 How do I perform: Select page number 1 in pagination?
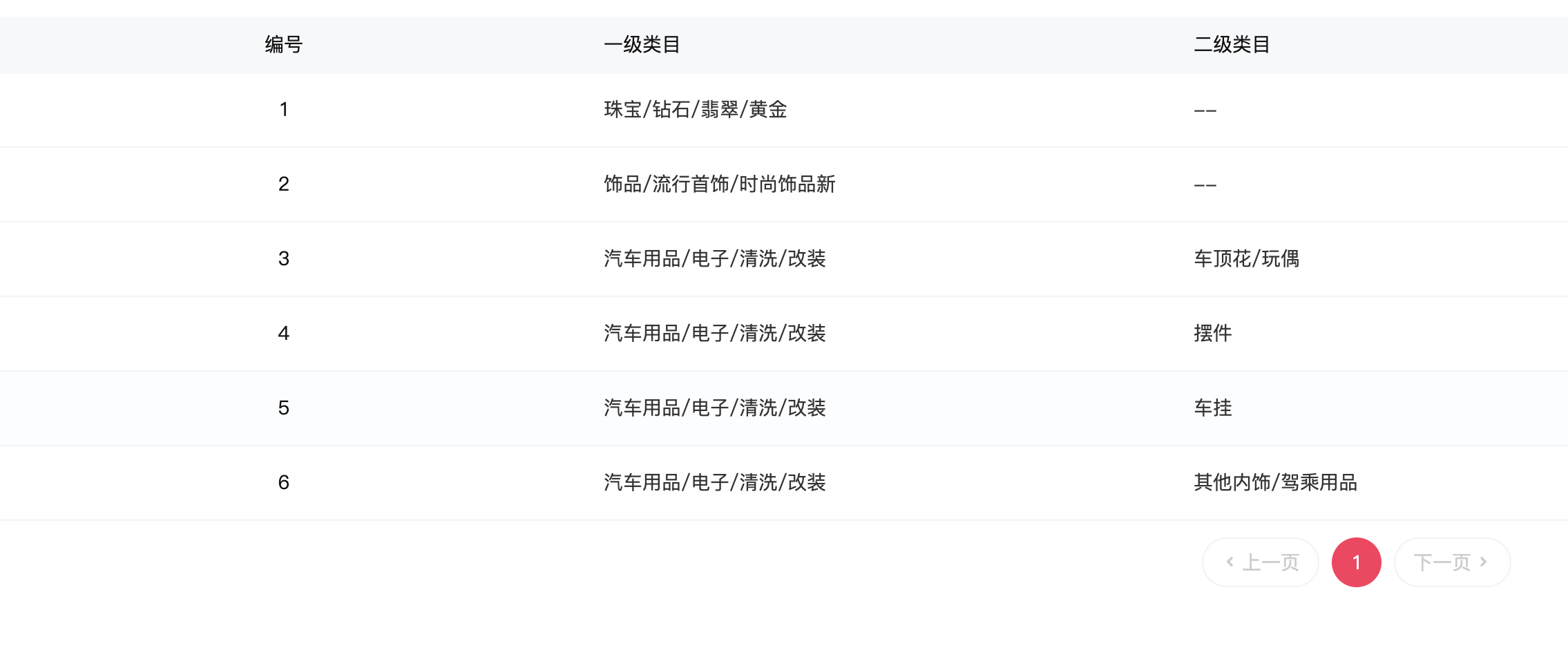pyautogui.click(x=1356, y=562)
